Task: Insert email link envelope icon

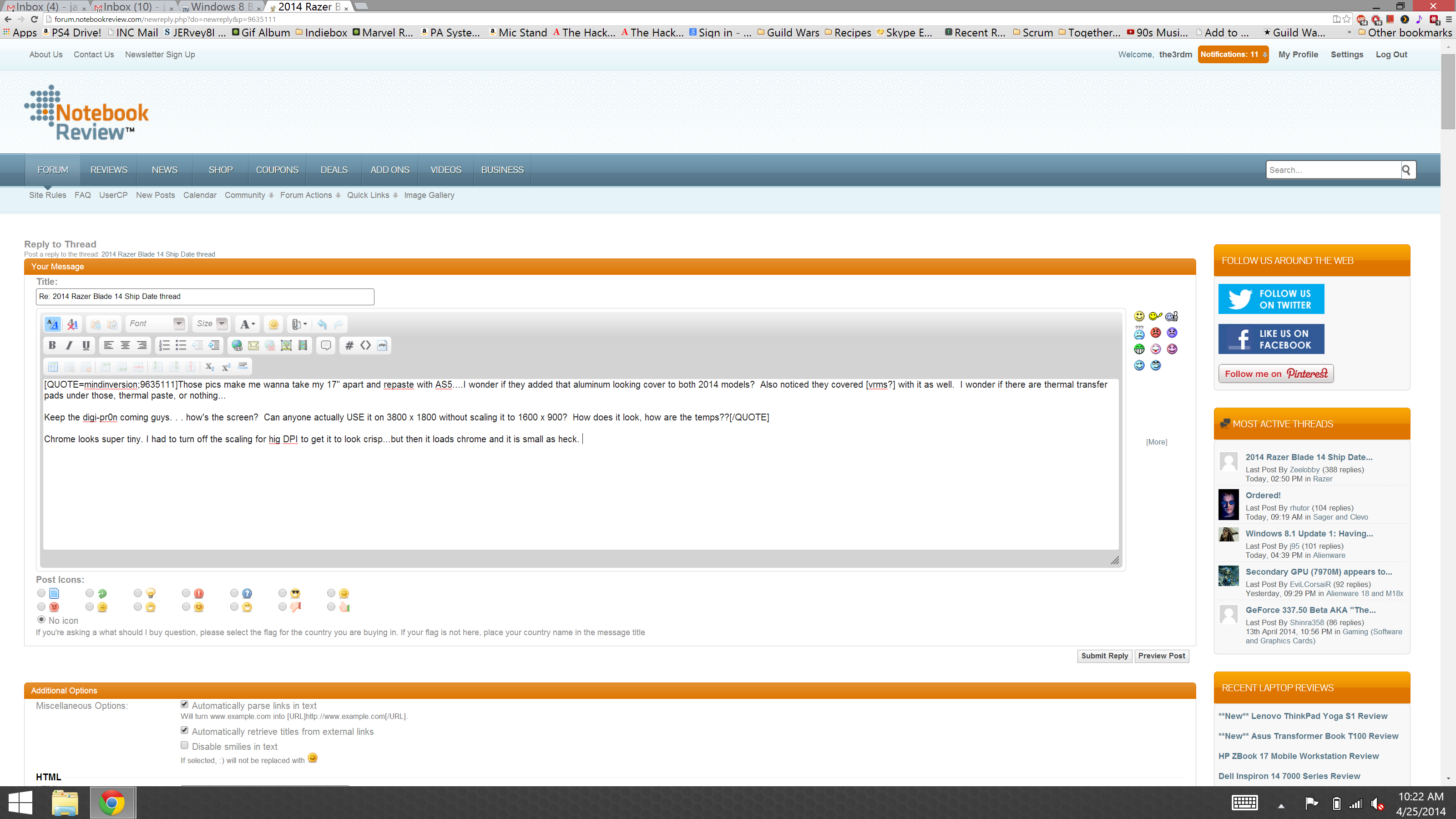Action: [x=253, y=345]
